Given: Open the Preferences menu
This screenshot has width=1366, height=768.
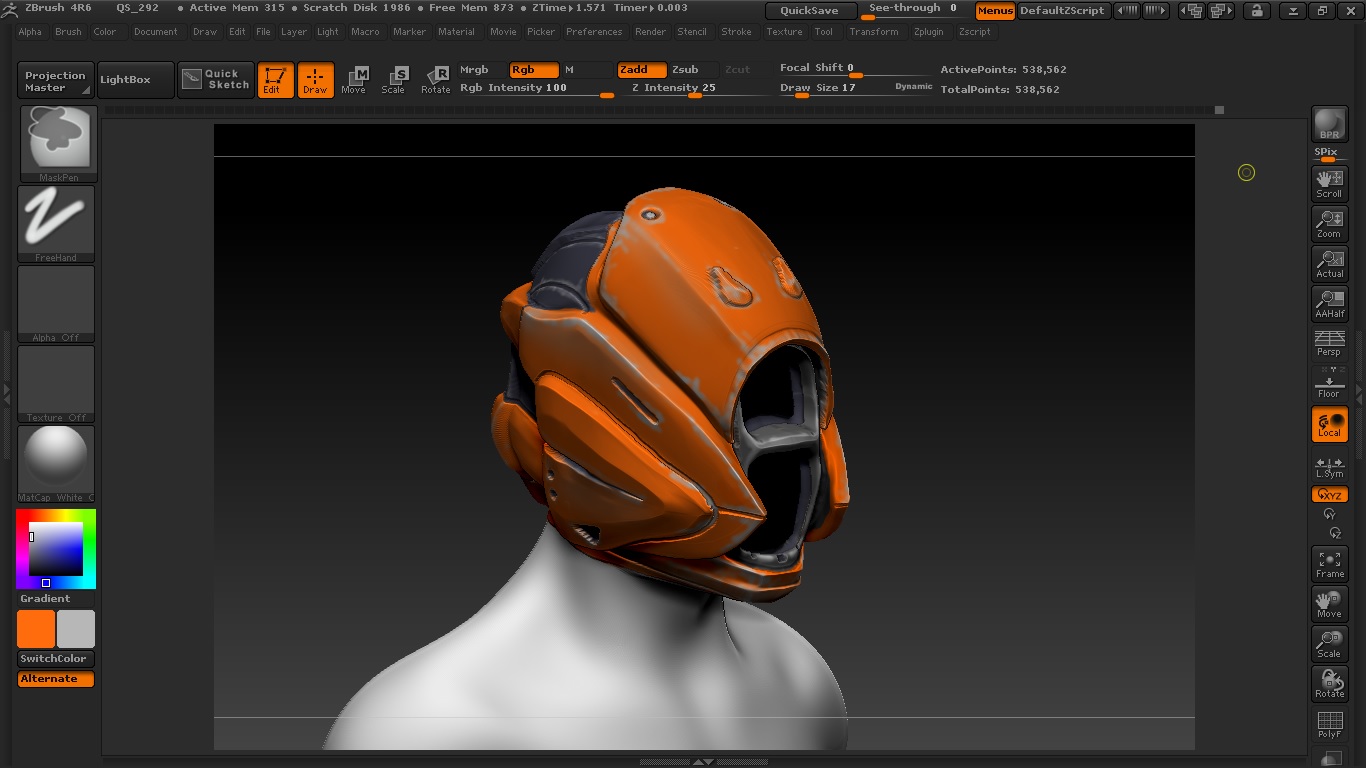Looking at the screenshot, I should tap(594, 32).
